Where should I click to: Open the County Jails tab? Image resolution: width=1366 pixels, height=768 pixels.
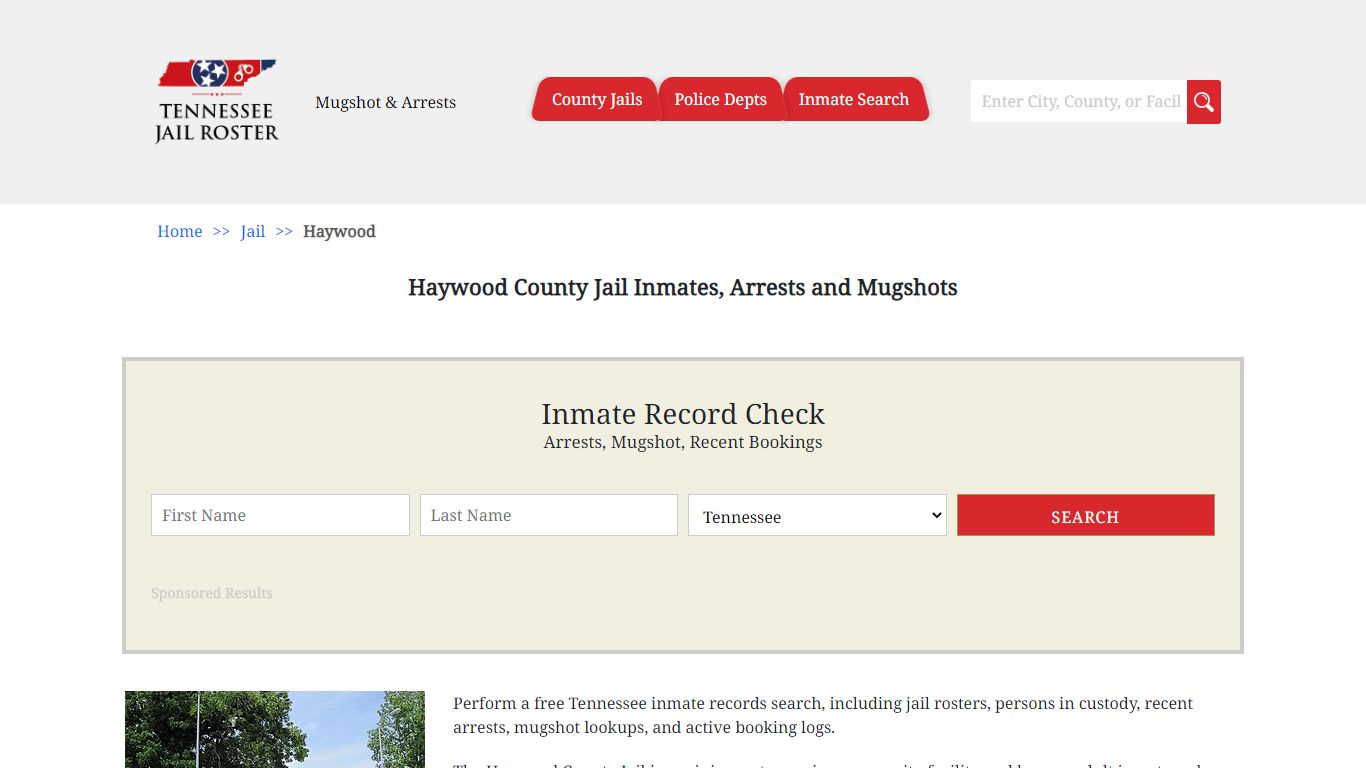(x=597, y=99)
